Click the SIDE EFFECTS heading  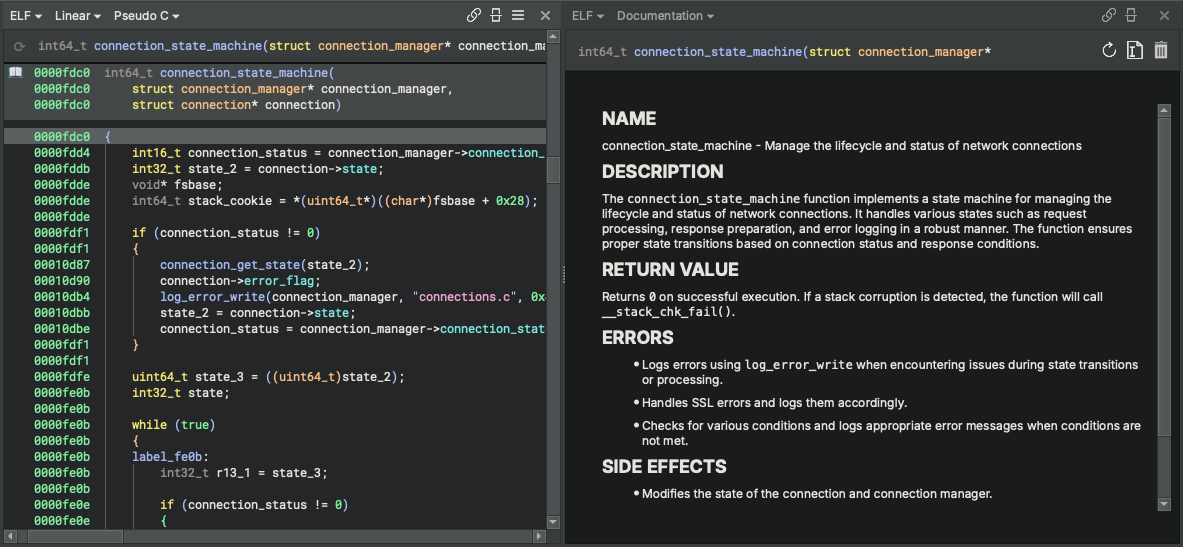pyautogui.click(x=664, y=466)
